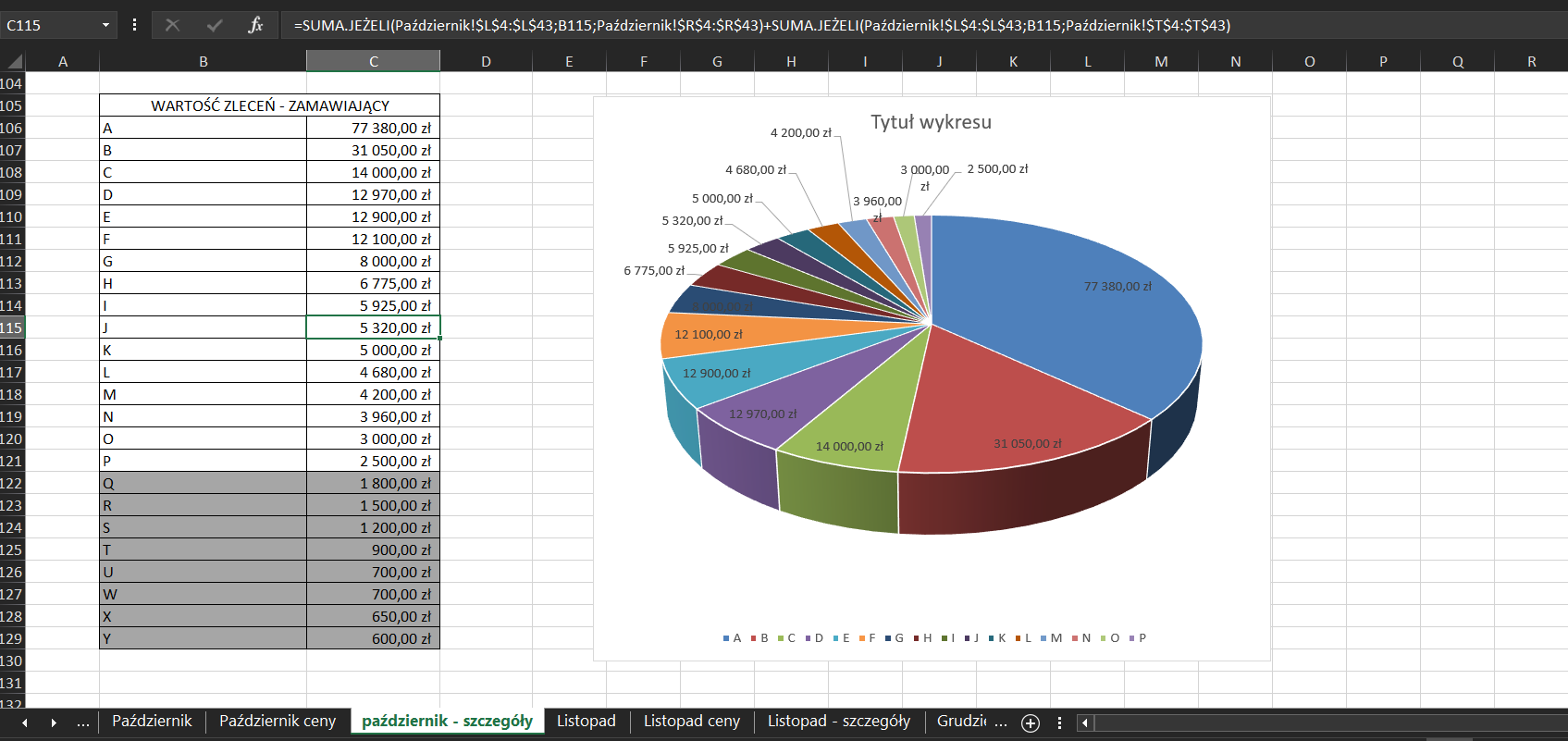Select the Listopad - szczegóły tab
Viewport: 1568px width, 741px height.
(x=839, y=721)
